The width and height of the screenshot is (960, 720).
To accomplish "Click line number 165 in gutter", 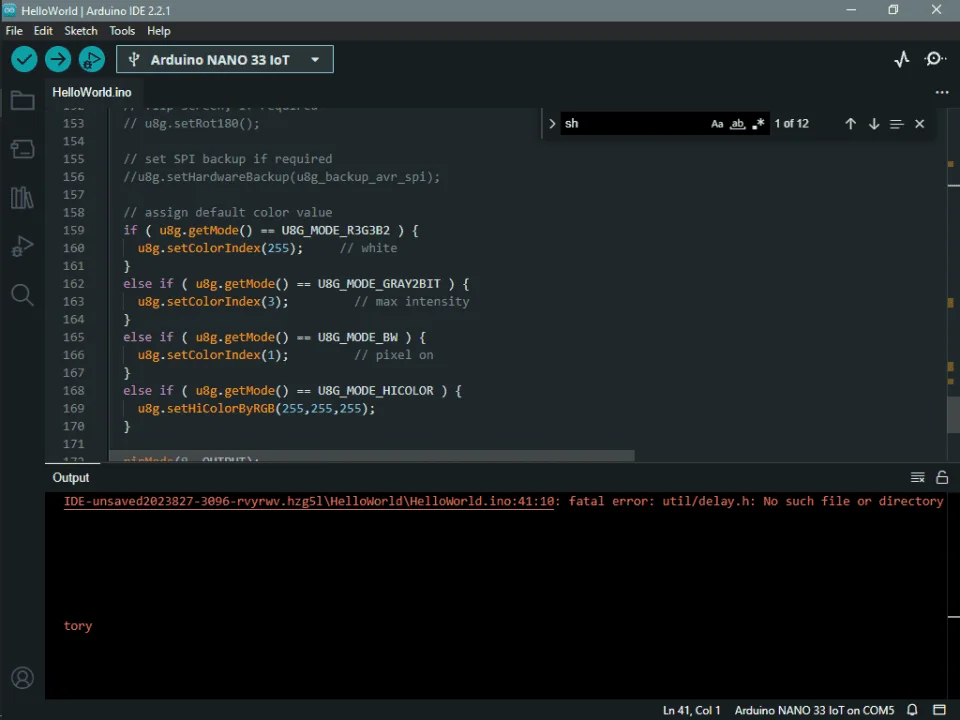I will (73, 337).
